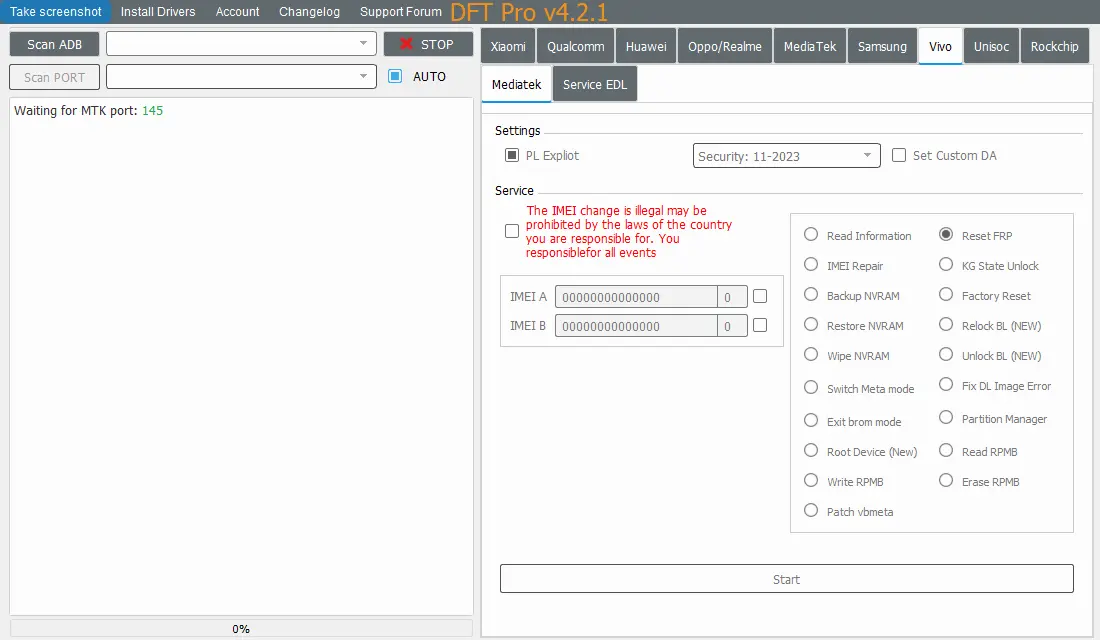Viewport: 1100px width, 640px height.
Task: Select Root Device (New) option
Action: (x=811, y=451)
